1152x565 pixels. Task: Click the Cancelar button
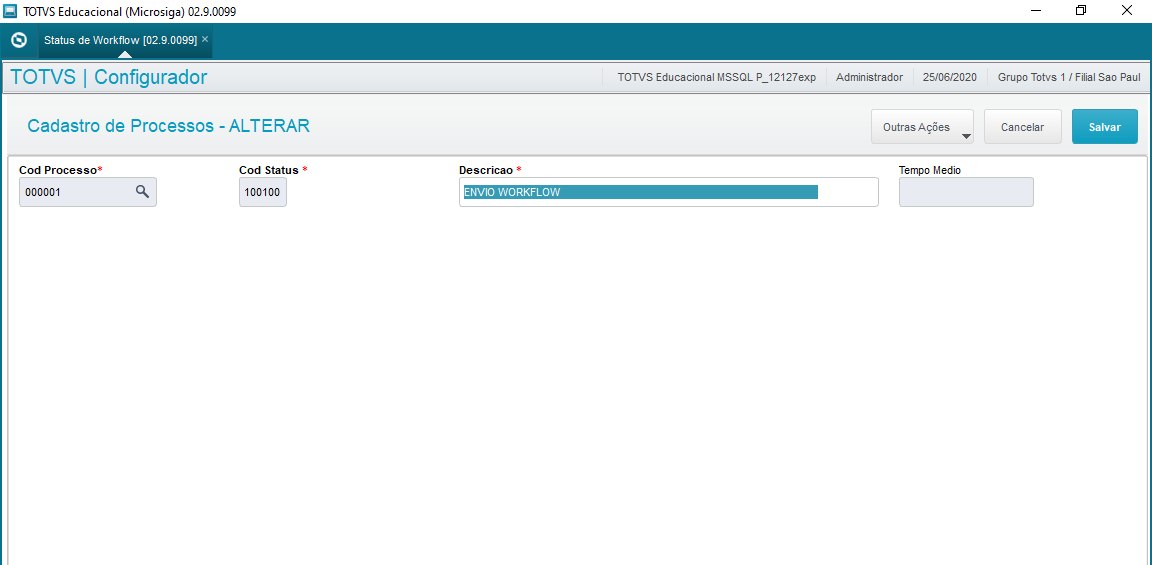[1023, 126]
